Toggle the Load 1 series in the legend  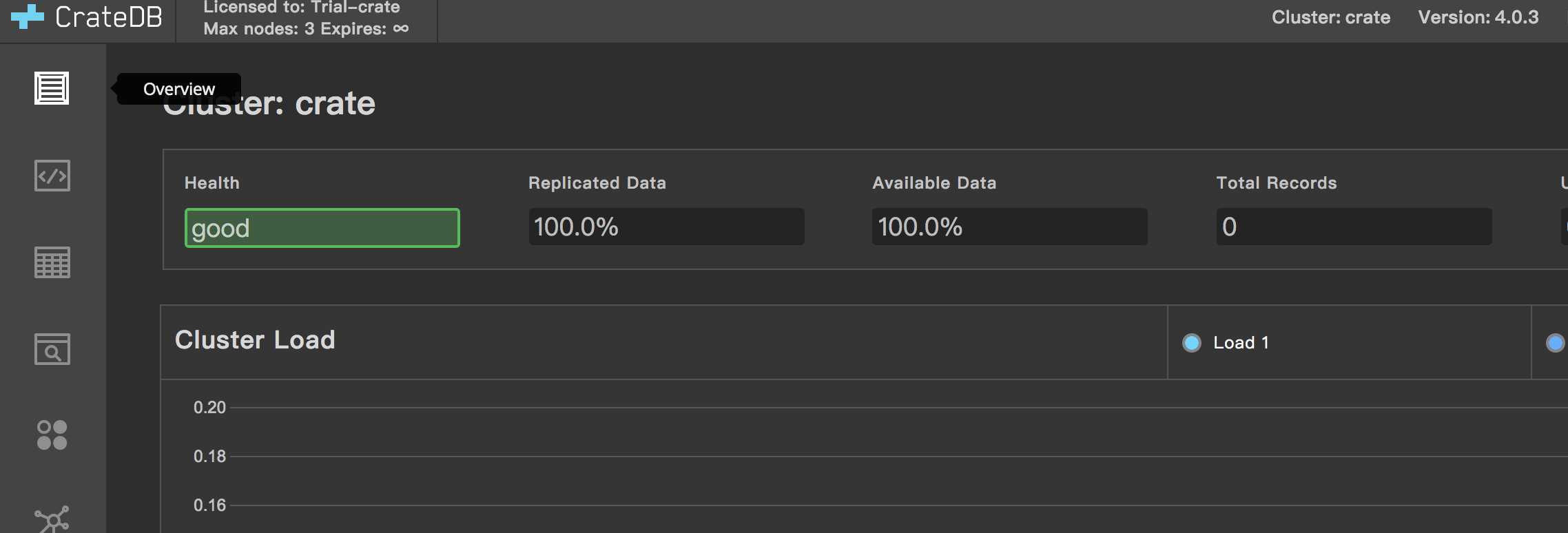(x=1192, y=343)
